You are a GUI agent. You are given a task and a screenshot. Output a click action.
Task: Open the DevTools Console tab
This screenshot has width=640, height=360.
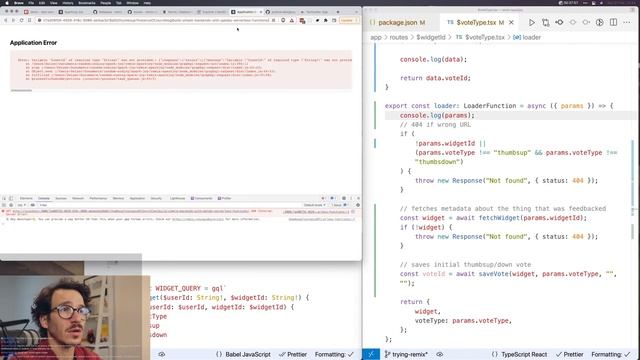[x=44, y=198]
